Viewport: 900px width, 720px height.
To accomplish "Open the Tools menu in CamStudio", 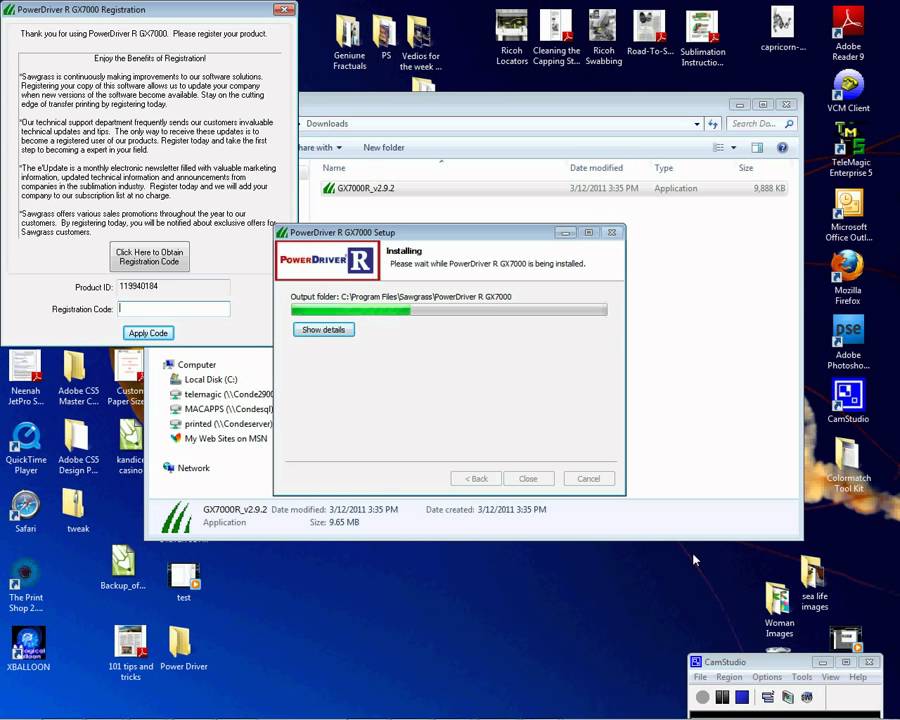I will point(802,677).
